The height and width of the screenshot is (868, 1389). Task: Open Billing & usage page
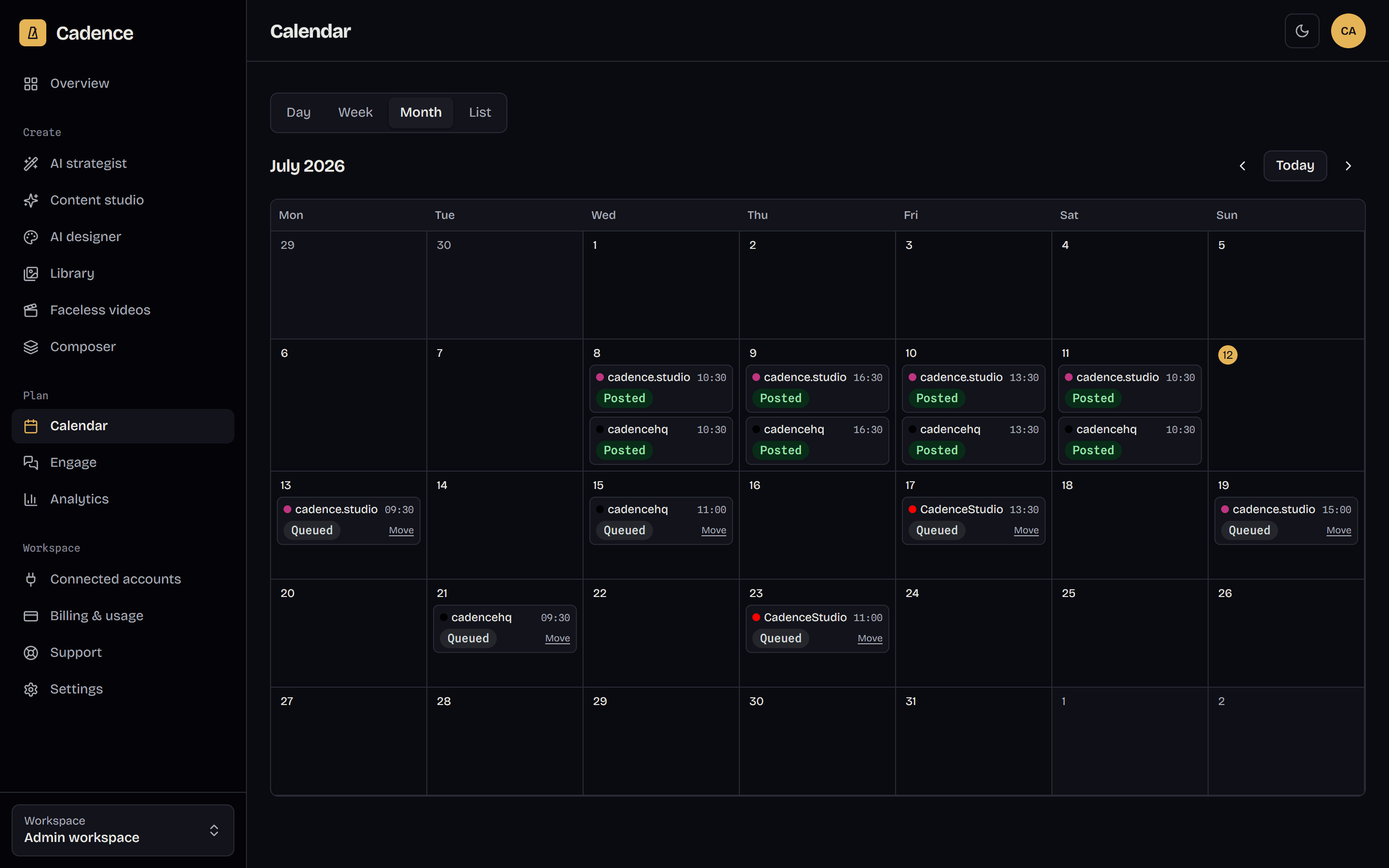point(123,616)
